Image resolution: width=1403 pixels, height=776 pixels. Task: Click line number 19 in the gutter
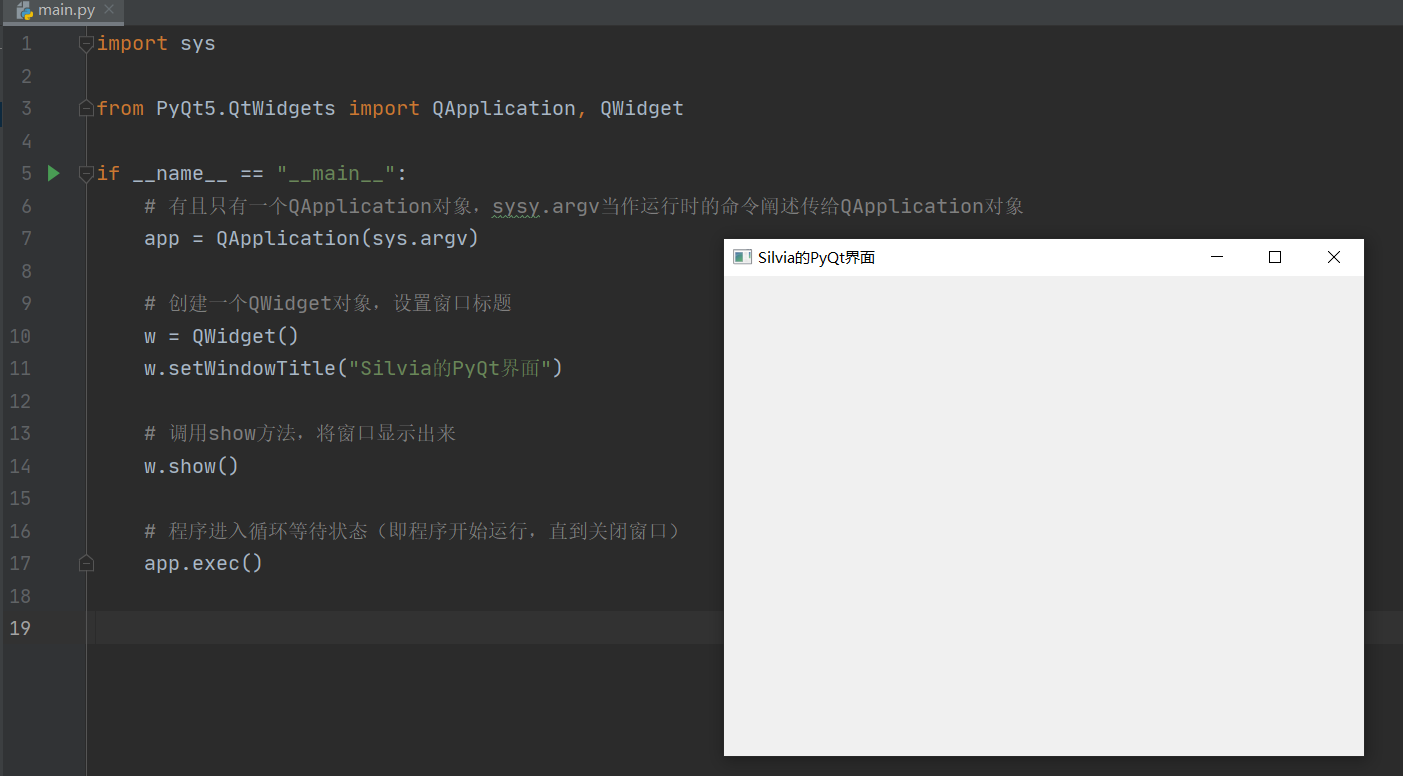coord(20,628)
